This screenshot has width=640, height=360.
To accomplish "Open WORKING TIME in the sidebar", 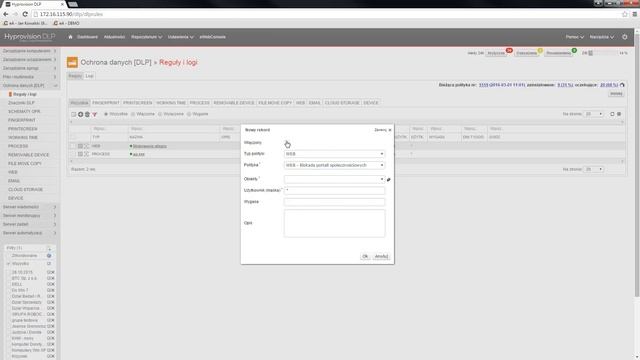I will (x=23, y=138).
